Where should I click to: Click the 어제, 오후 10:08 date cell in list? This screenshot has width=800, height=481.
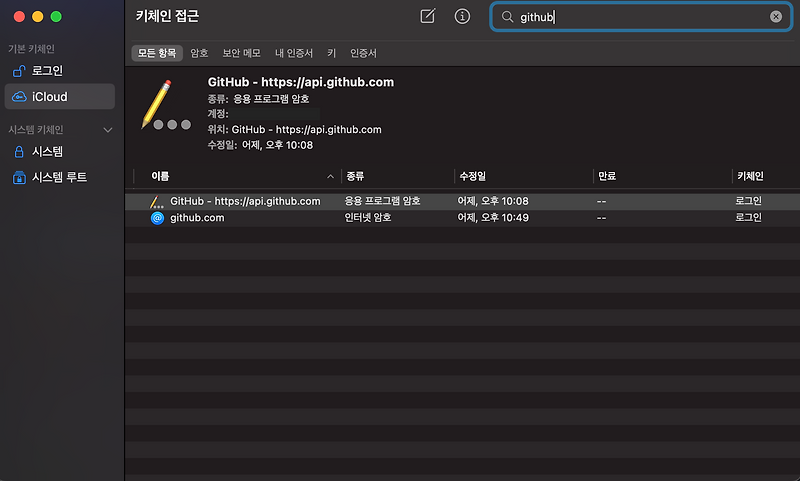click(x=493, y=201)
